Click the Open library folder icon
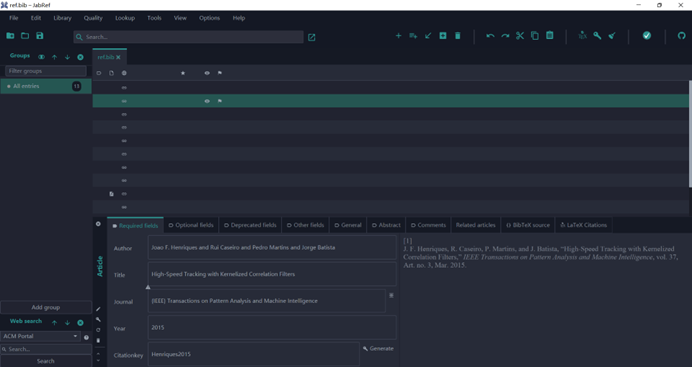 (25, 36)
